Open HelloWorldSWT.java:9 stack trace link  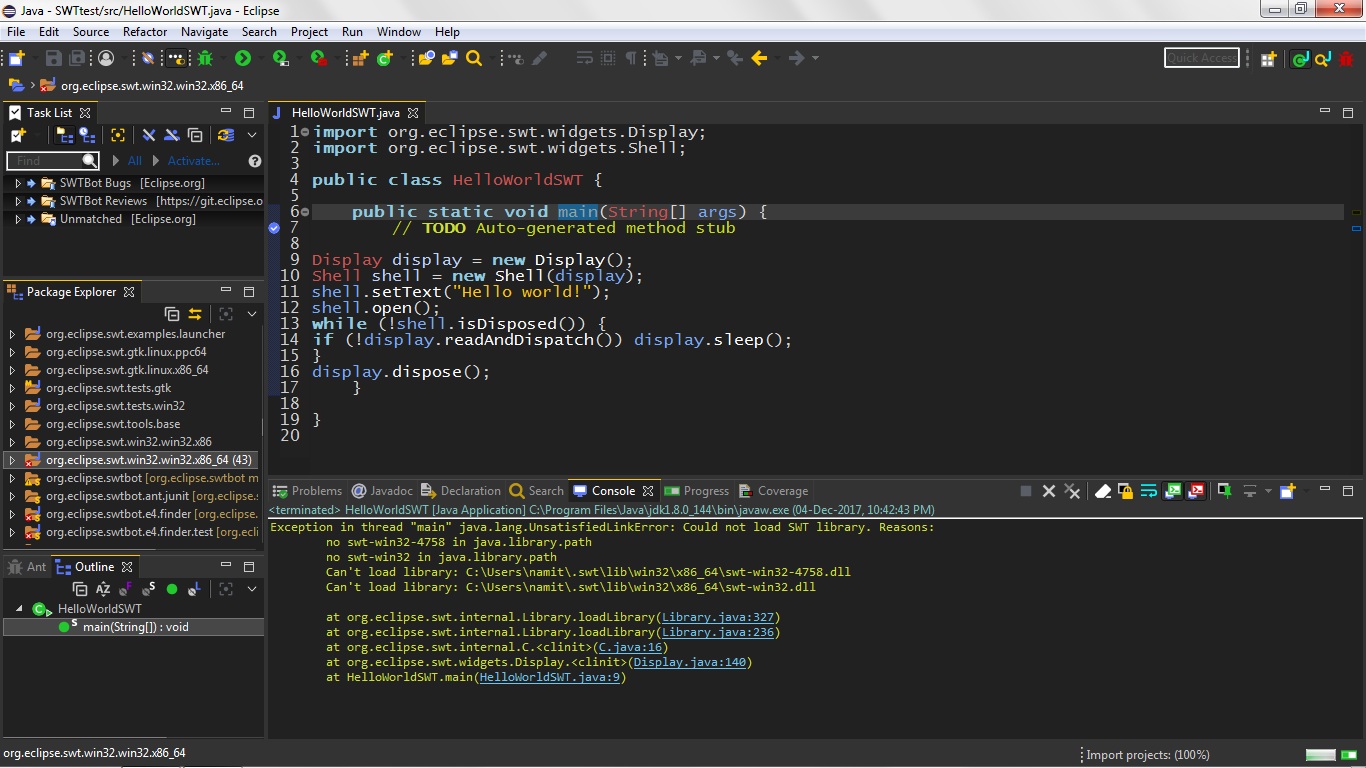(x=551, y=677)
